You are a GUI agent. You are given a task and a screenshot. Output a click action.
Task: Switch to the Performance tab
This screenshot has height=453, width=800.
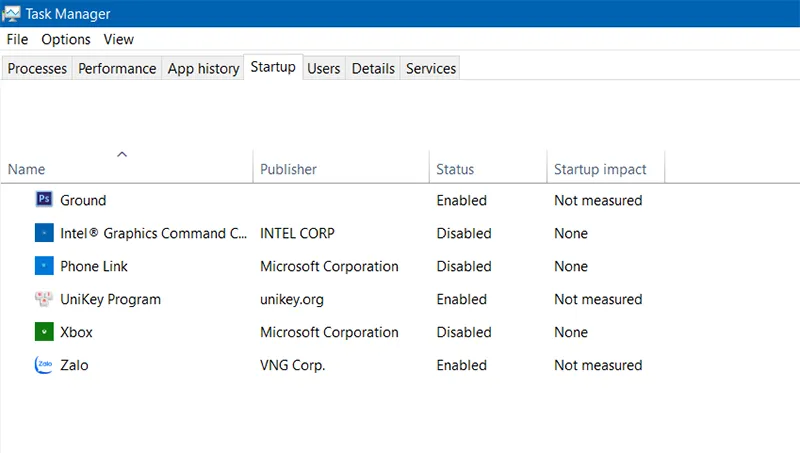pos(117,68)
